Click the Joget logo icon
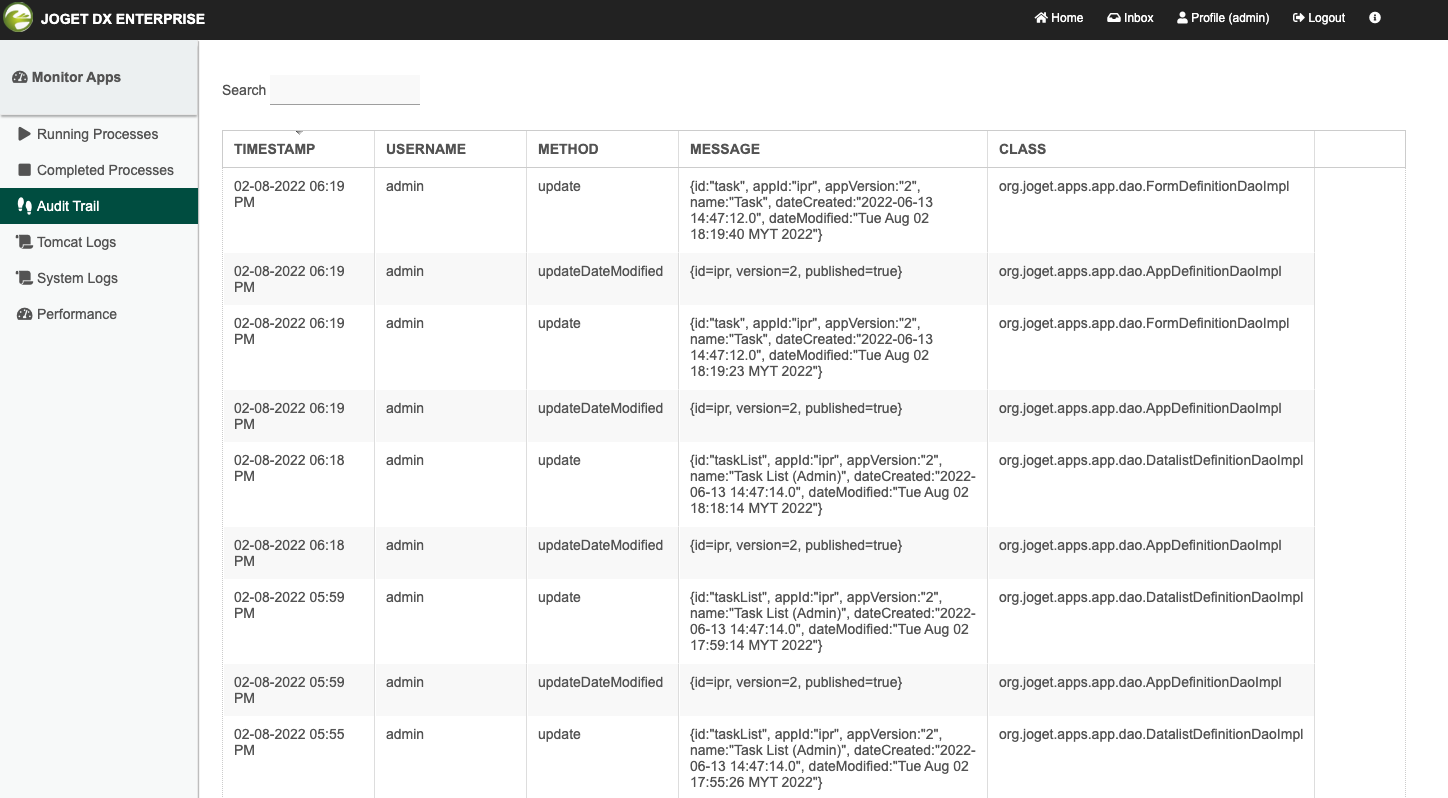 tap(19, 18)
